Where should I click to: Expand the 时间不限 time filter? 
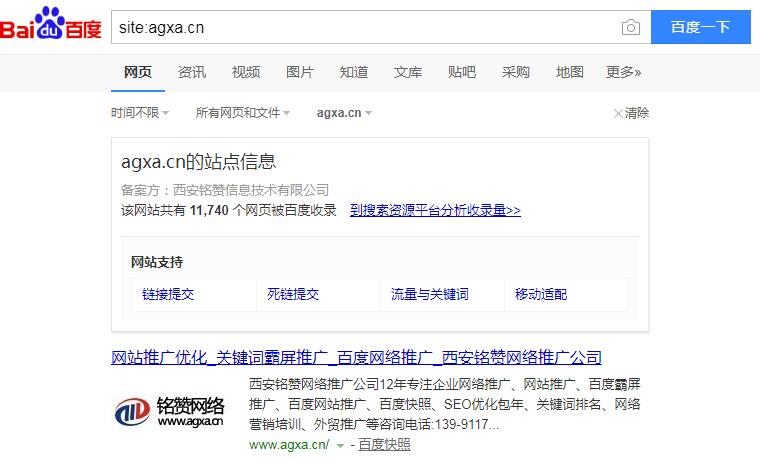pyautogui.click(x=139, y=113)
